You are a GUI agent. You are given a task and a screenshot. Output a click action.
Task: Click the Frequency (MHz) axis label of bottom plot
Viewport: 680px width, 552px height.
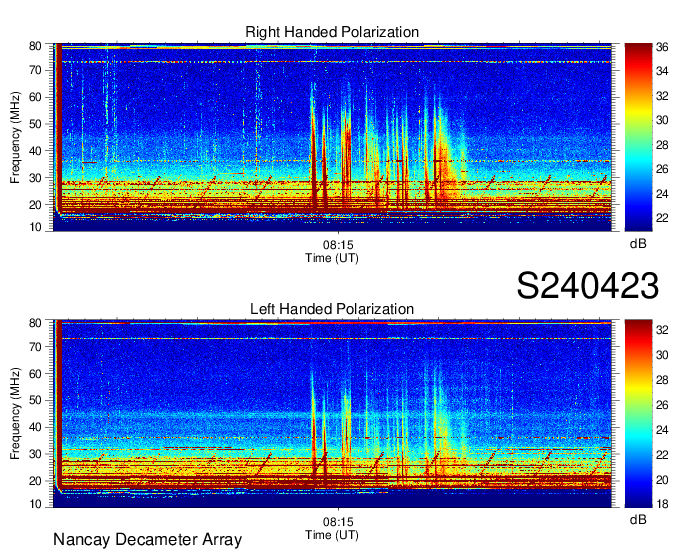[15, 414]
